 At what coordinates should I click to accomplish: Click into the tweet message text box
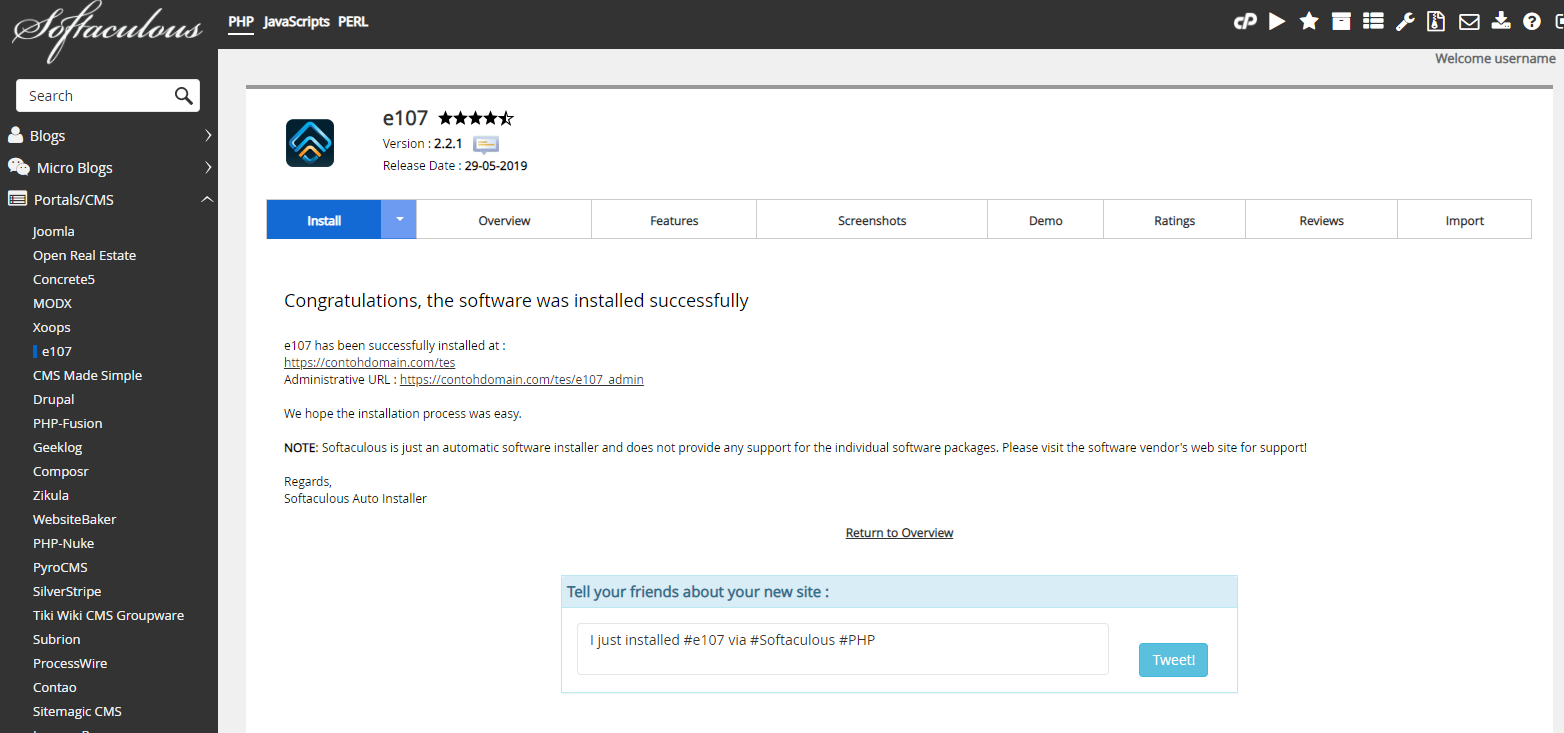[x=842, y=649]
